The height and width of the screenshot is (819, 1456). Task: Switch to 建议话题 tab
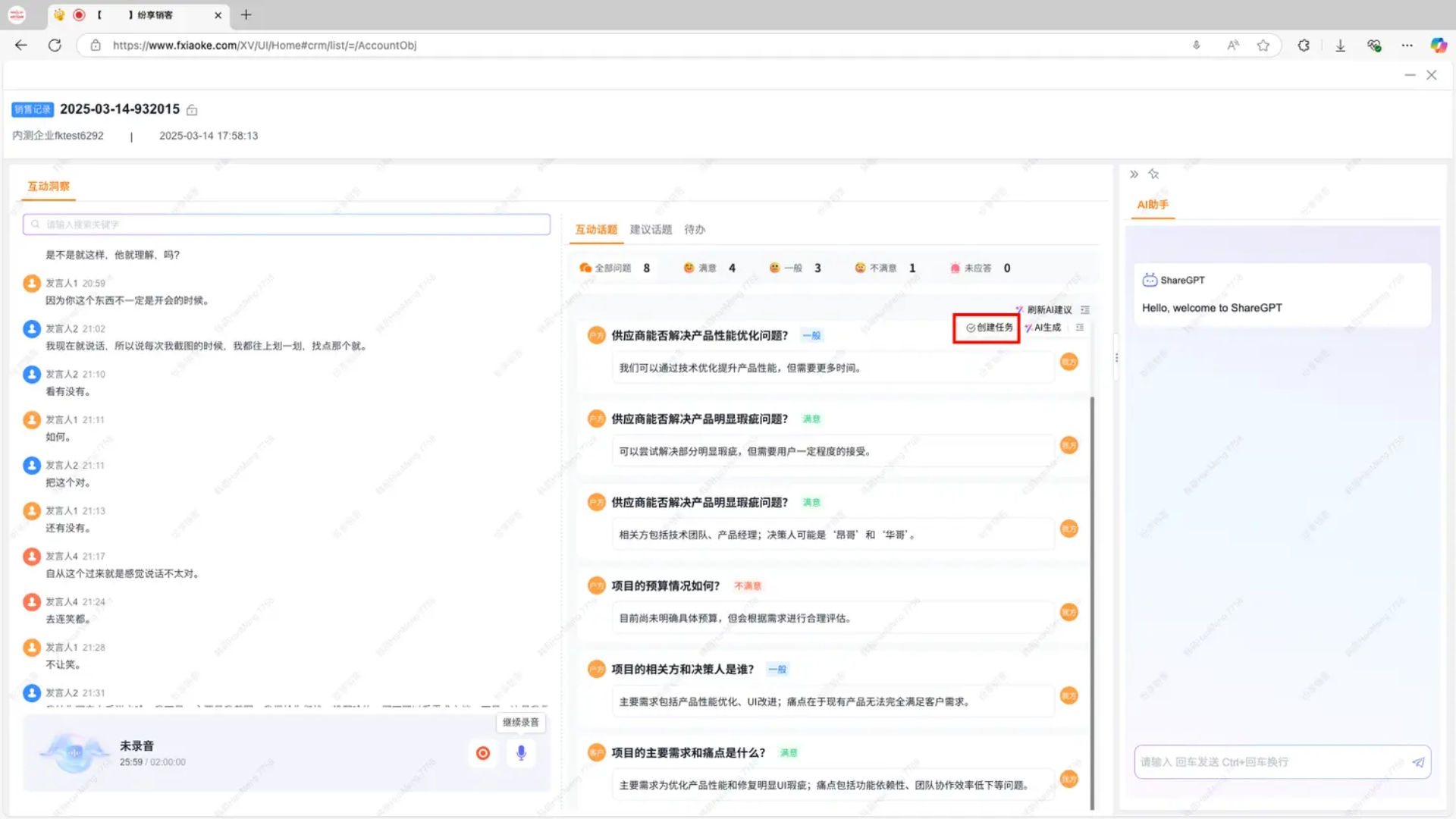pos(651,230)
